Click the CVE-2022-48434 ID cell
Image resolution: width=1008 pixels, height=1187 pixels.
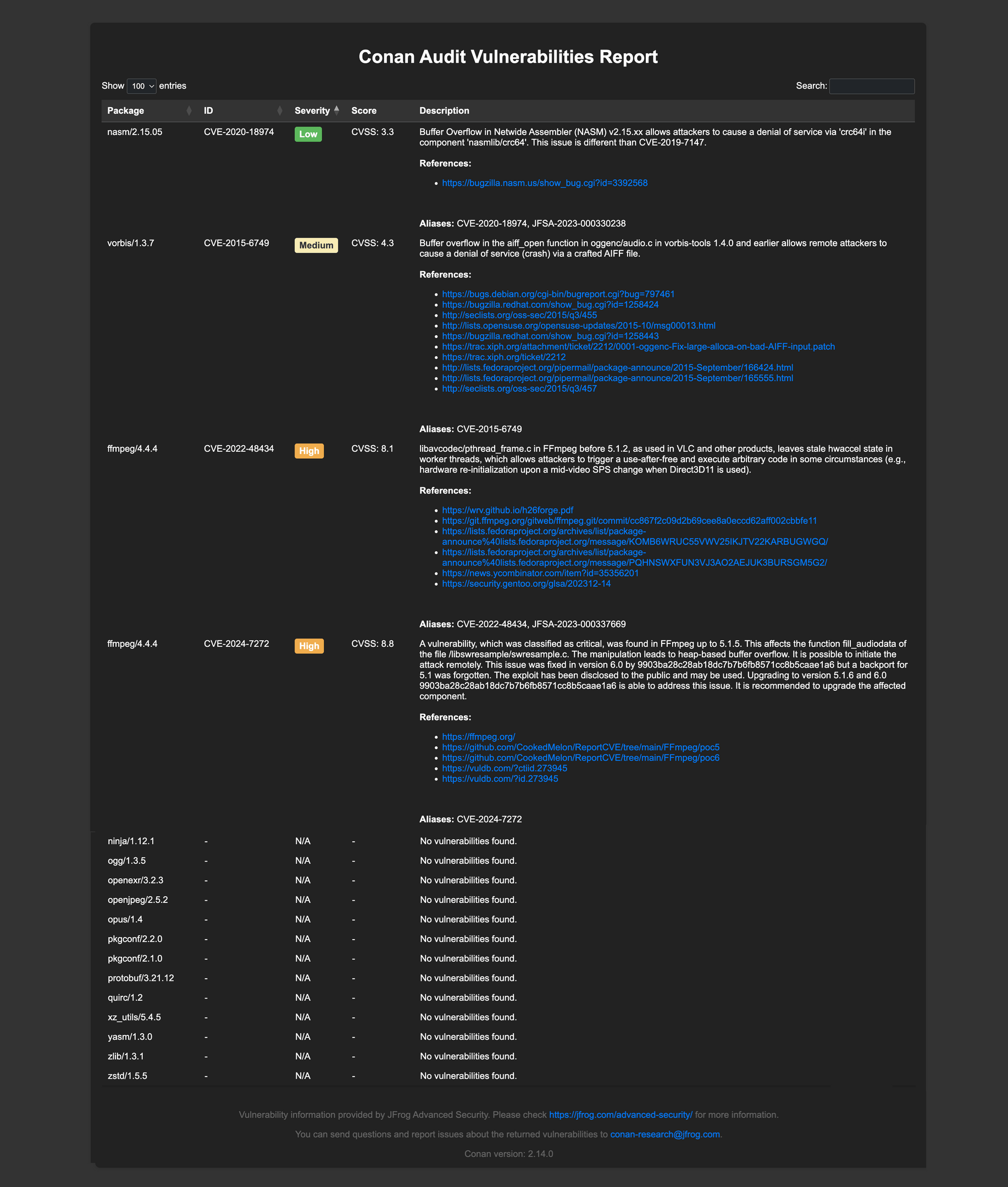pos(239,449)
